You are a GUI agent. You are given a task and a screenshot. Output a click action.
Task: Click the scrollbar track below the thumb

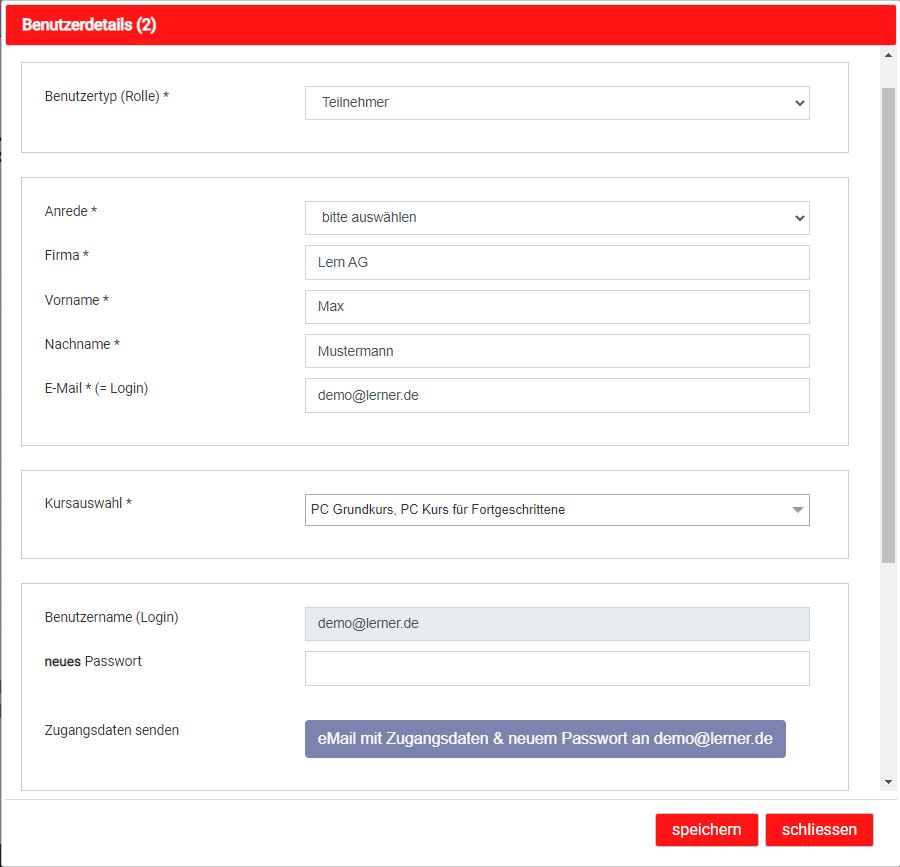click(x=888, y=668)
